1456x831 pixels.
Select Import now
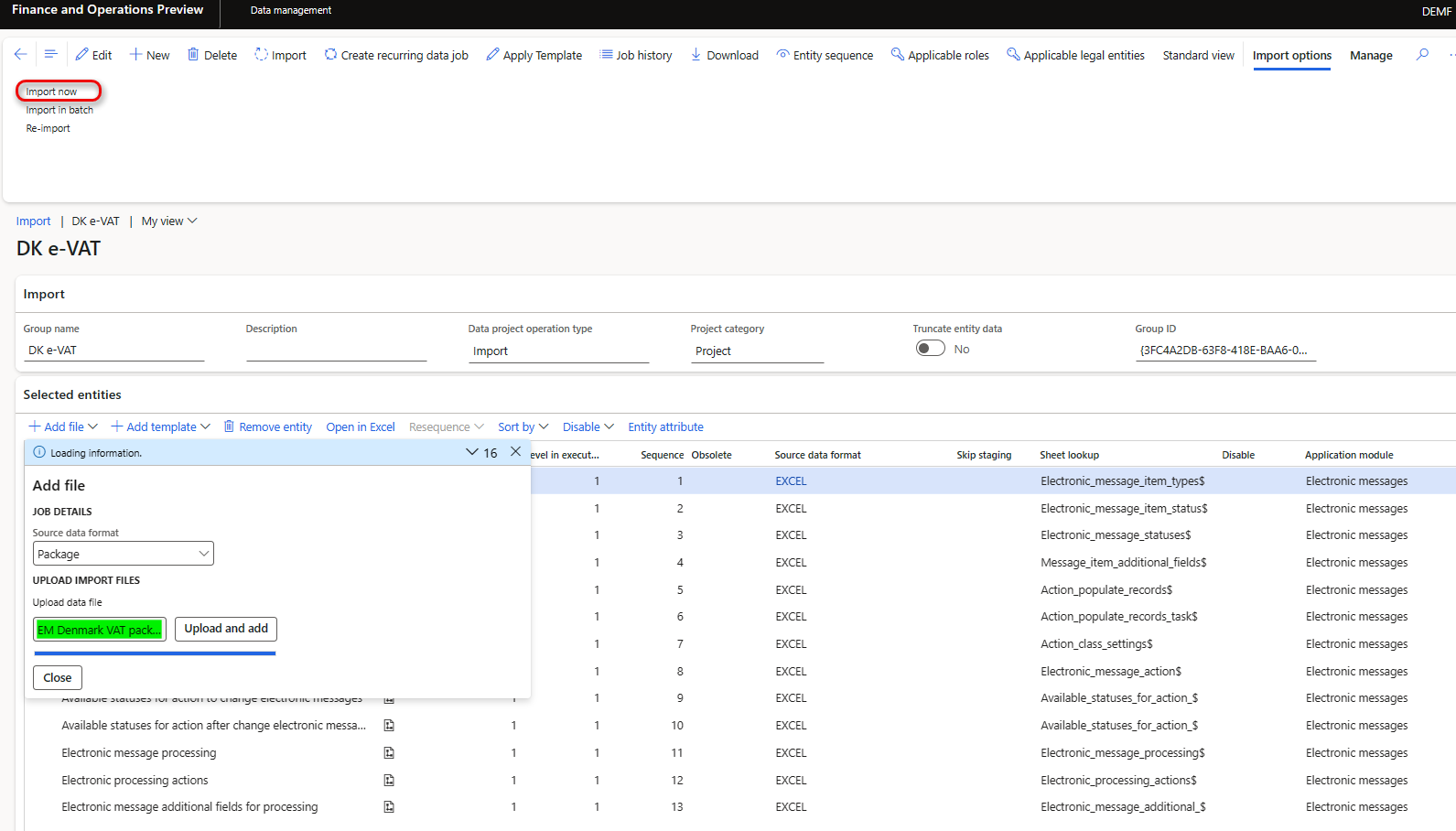tap(51, 92)
